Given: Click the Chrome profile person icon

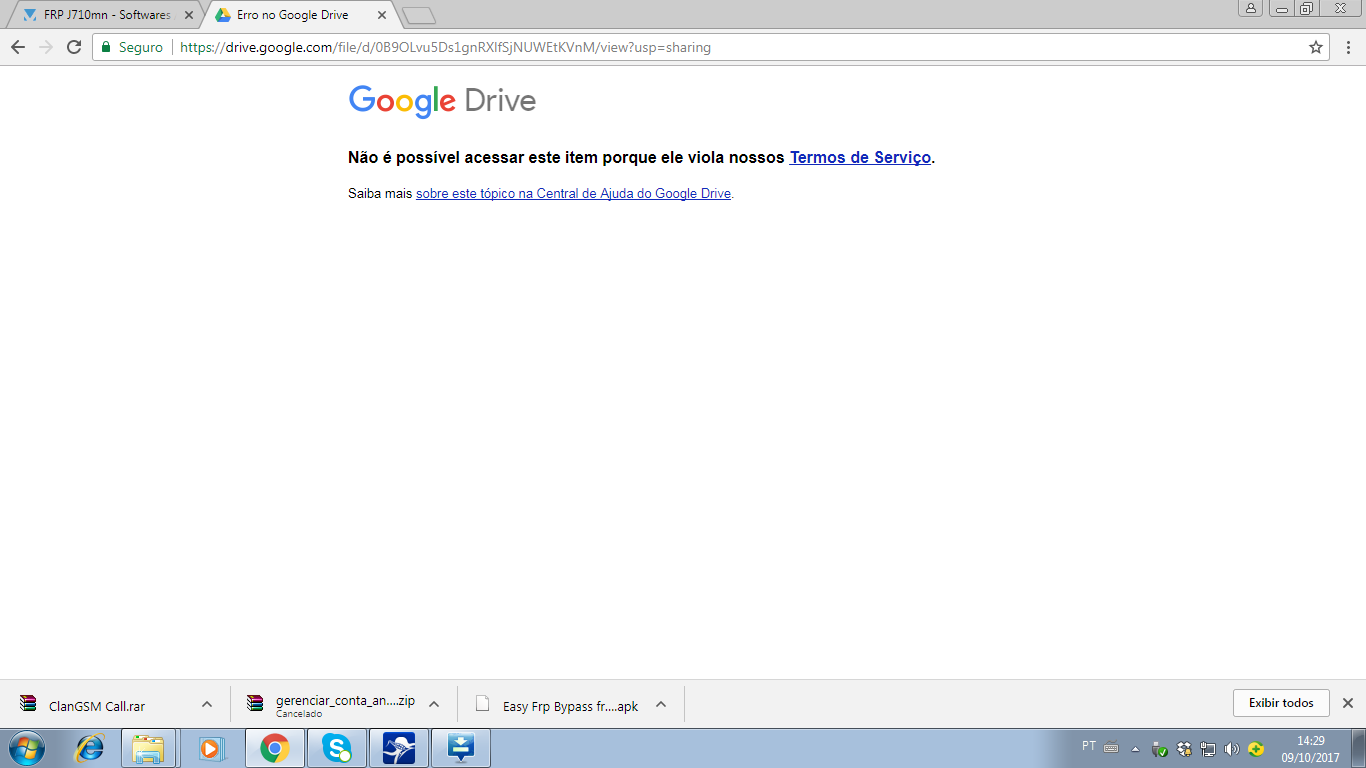Looking at the screenshot, I should click(1251, 9).
